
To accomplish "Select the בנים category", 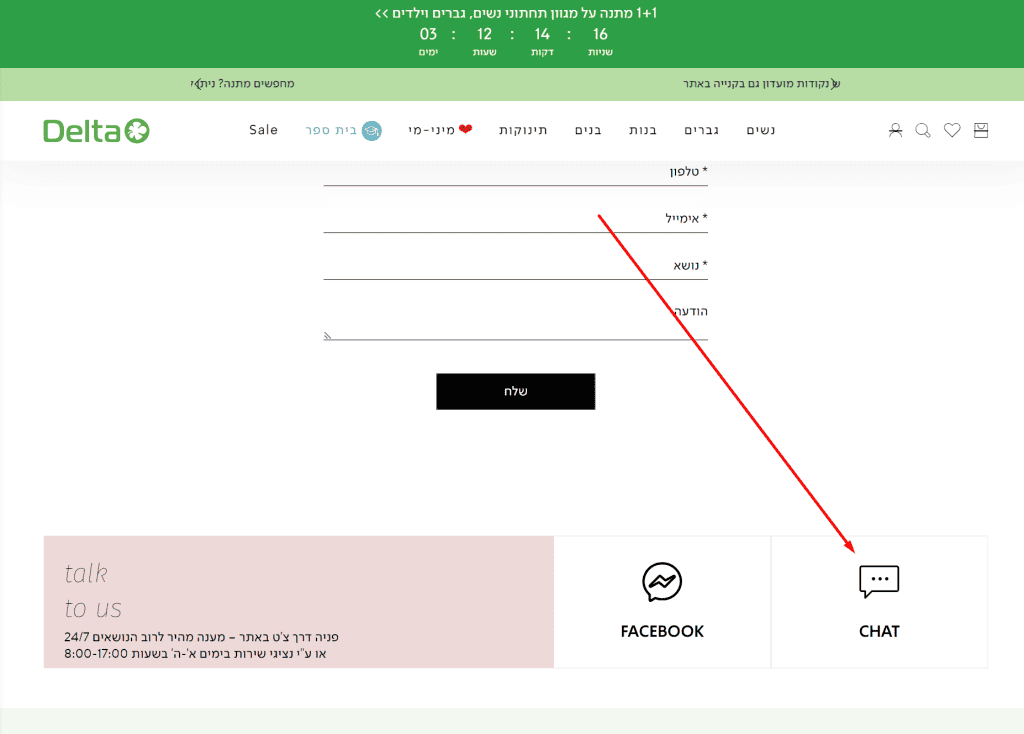I will (x=588, y=130).
